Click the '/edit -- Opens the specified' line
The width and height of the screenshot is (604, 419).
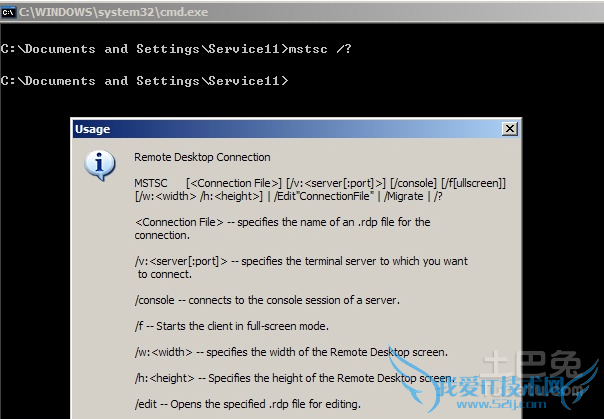pyautogui.click(x=248, y=404)
